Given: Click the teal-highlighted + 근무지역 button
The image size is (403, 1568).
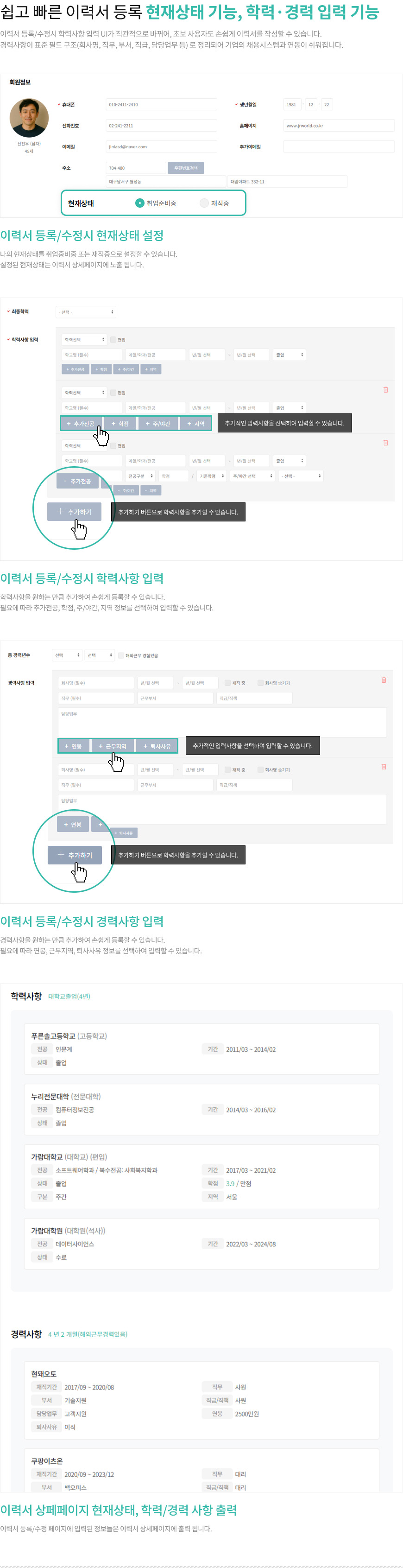Looking at the screenshot, I should click(113, 746).
